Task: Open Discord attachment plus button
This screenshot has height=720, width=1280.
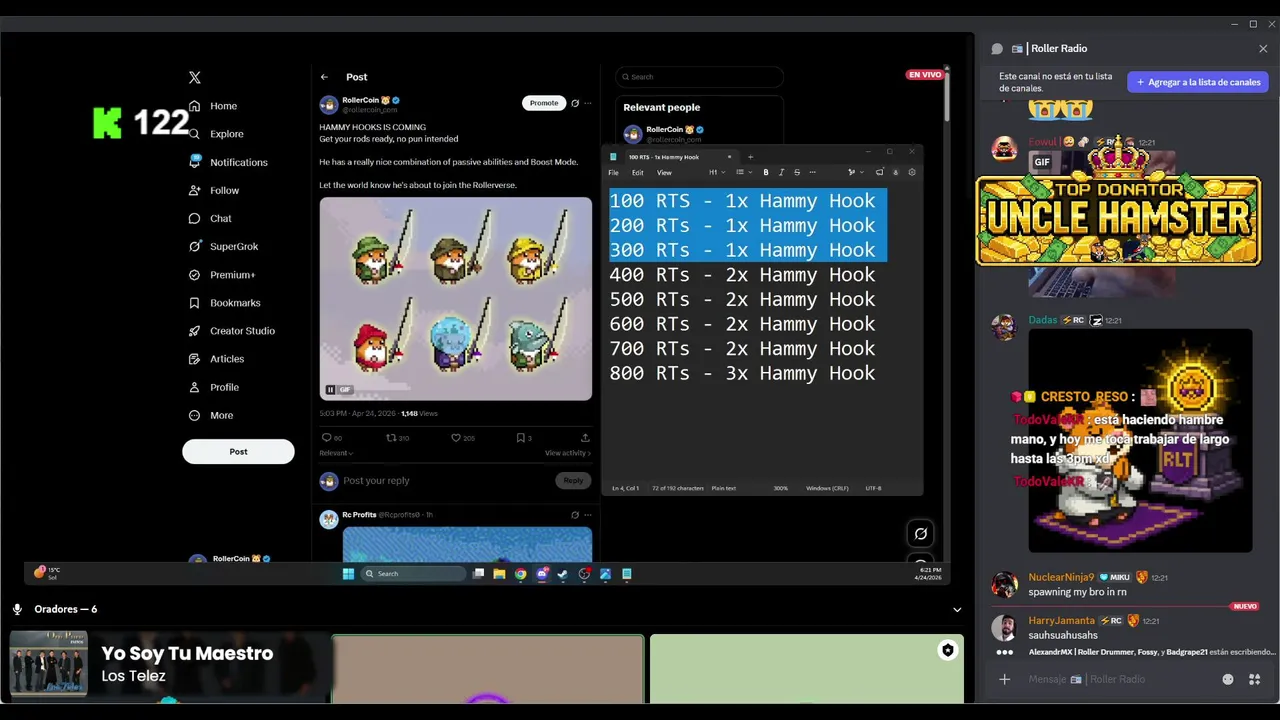Action: click(x=1005, y=679)
